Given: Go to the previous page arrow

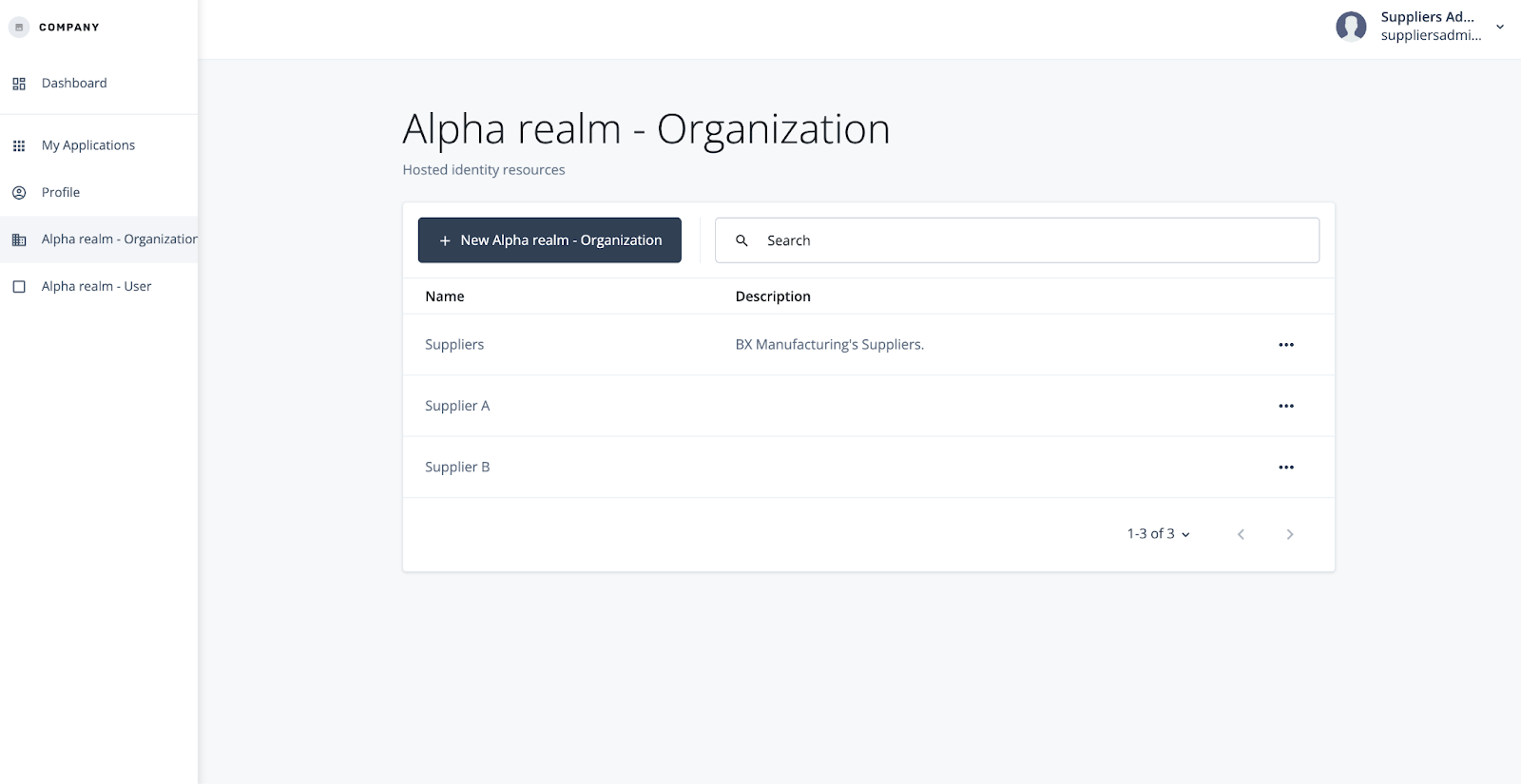Looking at the screenshot, I should coord(1241,534).
